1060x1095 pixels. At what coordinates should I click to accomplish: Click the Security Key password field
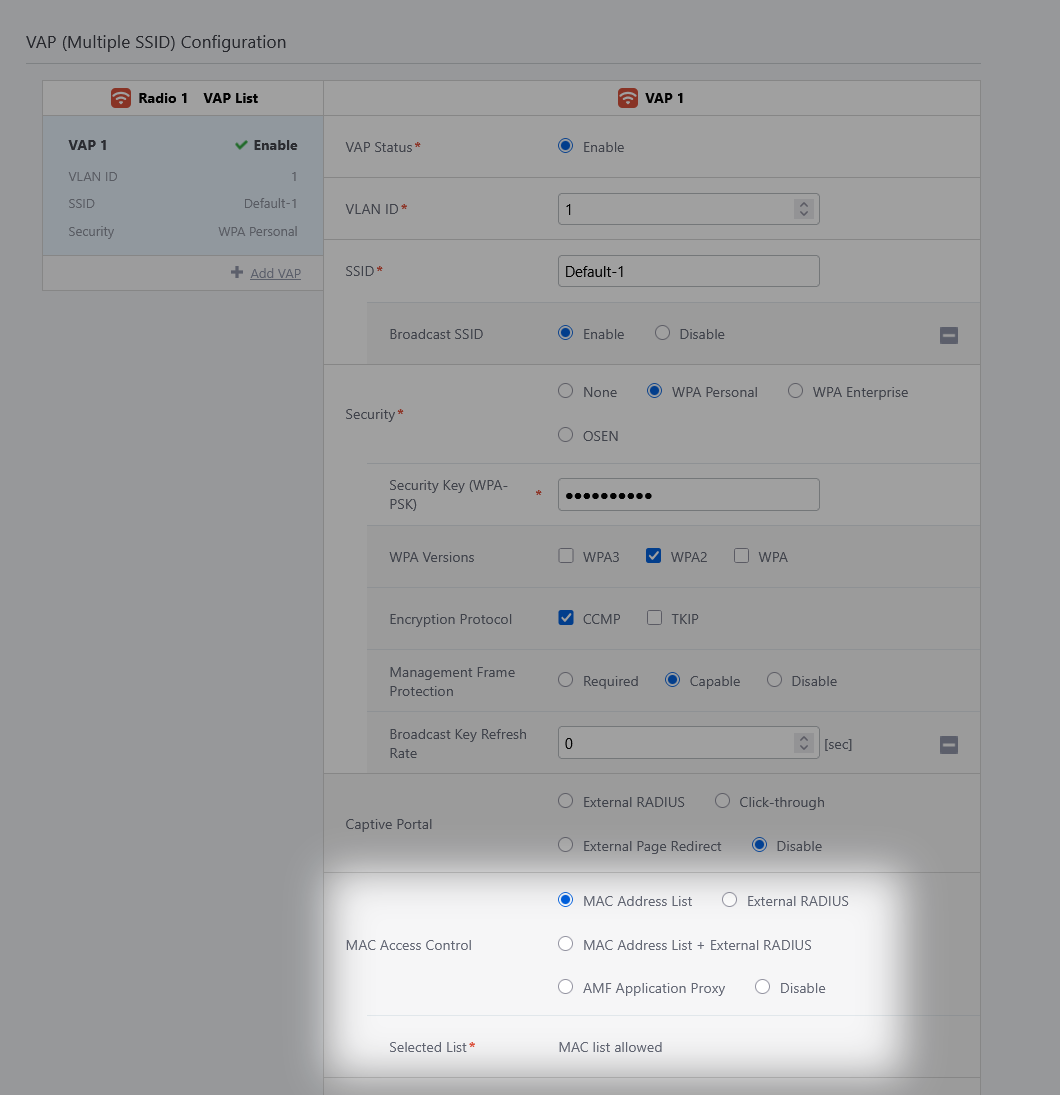click(688, 495)
